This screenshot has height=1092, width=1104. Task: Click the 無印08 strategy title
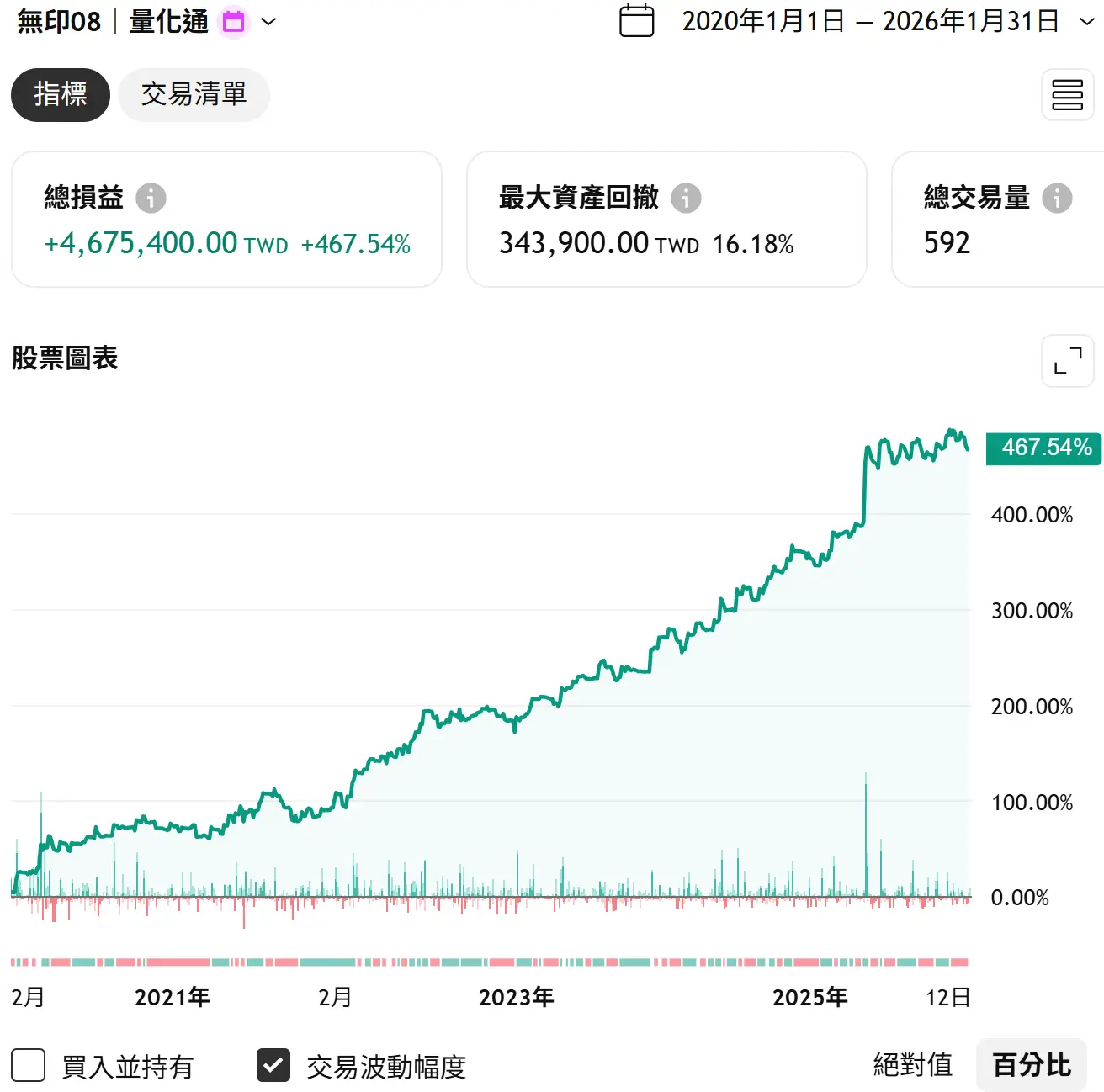[59, 22]
